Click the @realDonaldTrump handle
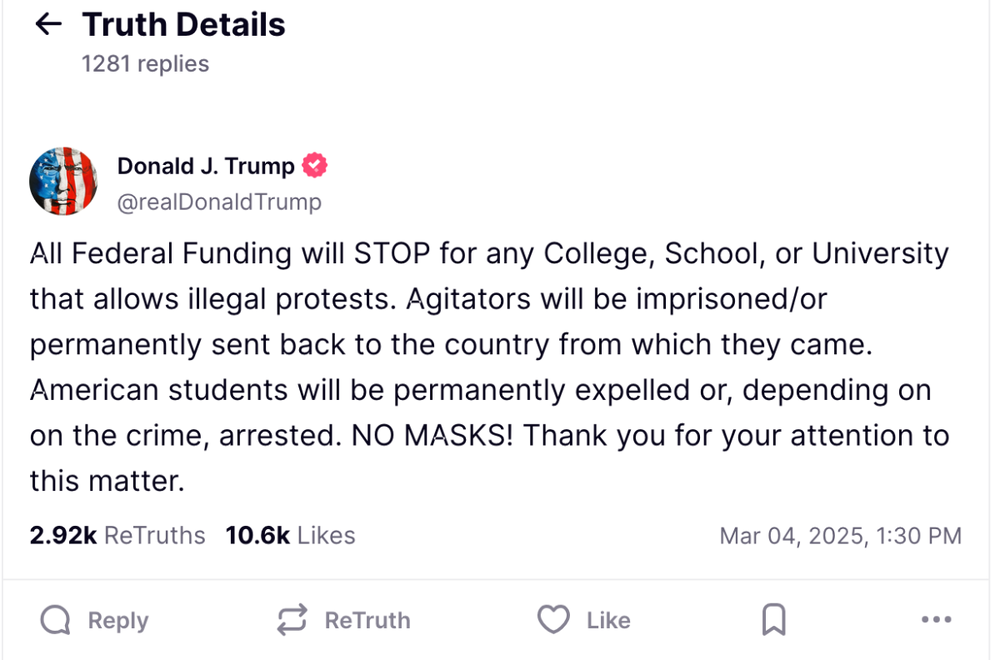This screenshot has height=660, width=1000. pyautogui.click(x=219, y=202)
